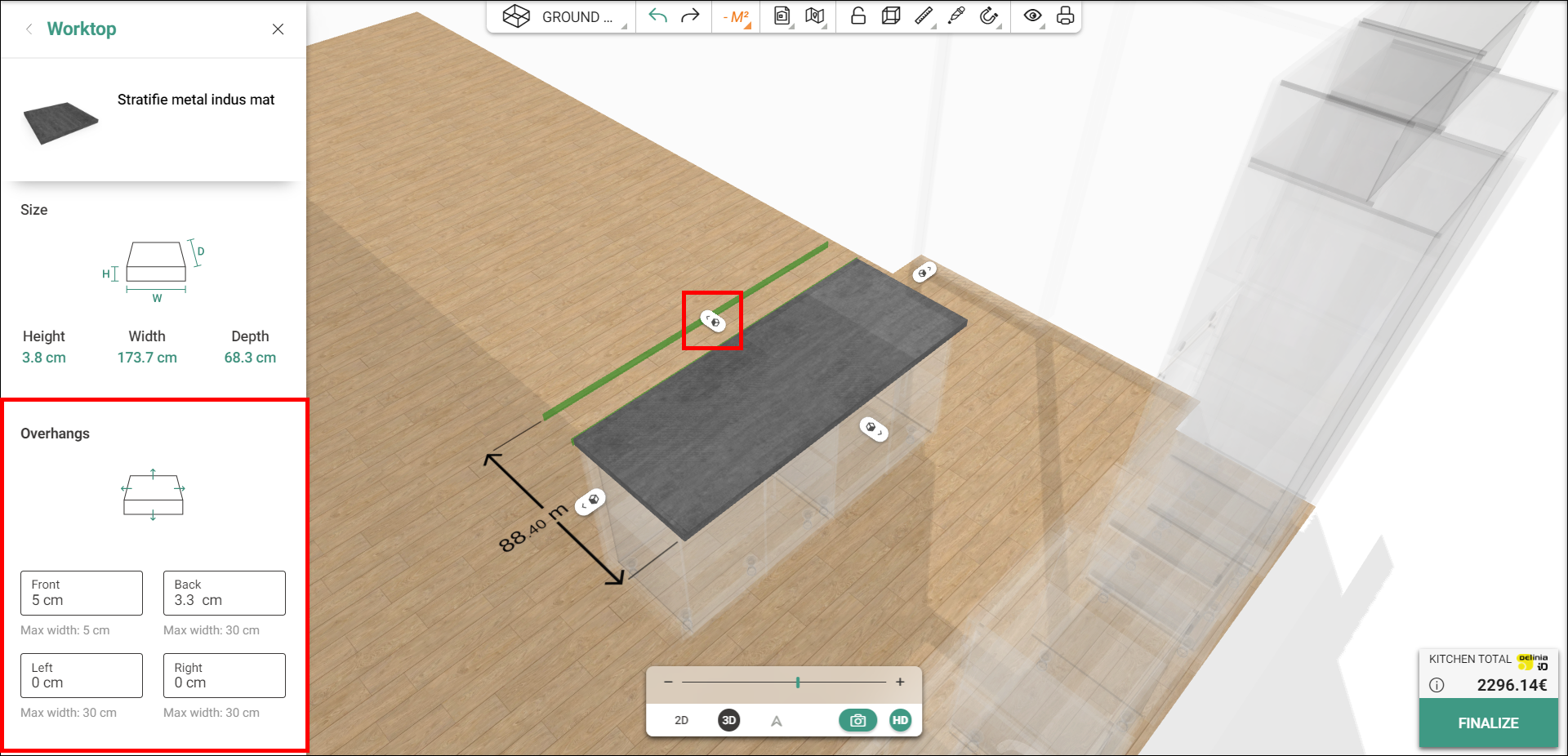Select the eyedropper tool
The height and width of the screenshot is (756, 1568).
coord(956,16)
